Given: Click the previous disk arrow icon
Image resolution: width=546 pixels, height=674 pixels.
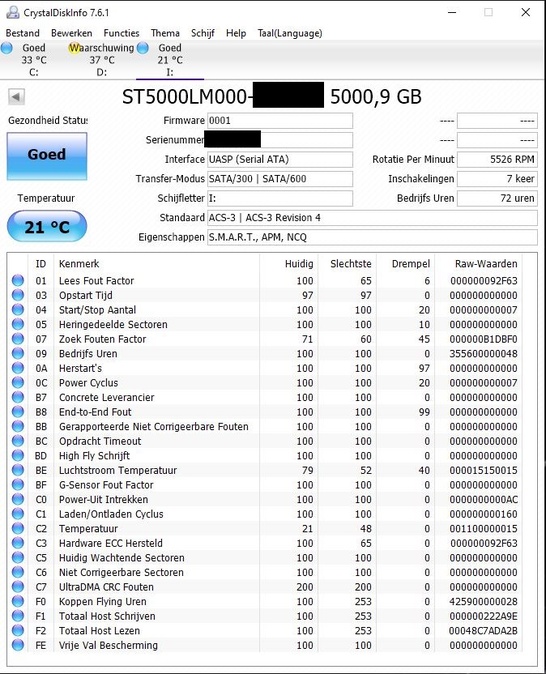Looking at the screenshot, I should pos(16,97).
